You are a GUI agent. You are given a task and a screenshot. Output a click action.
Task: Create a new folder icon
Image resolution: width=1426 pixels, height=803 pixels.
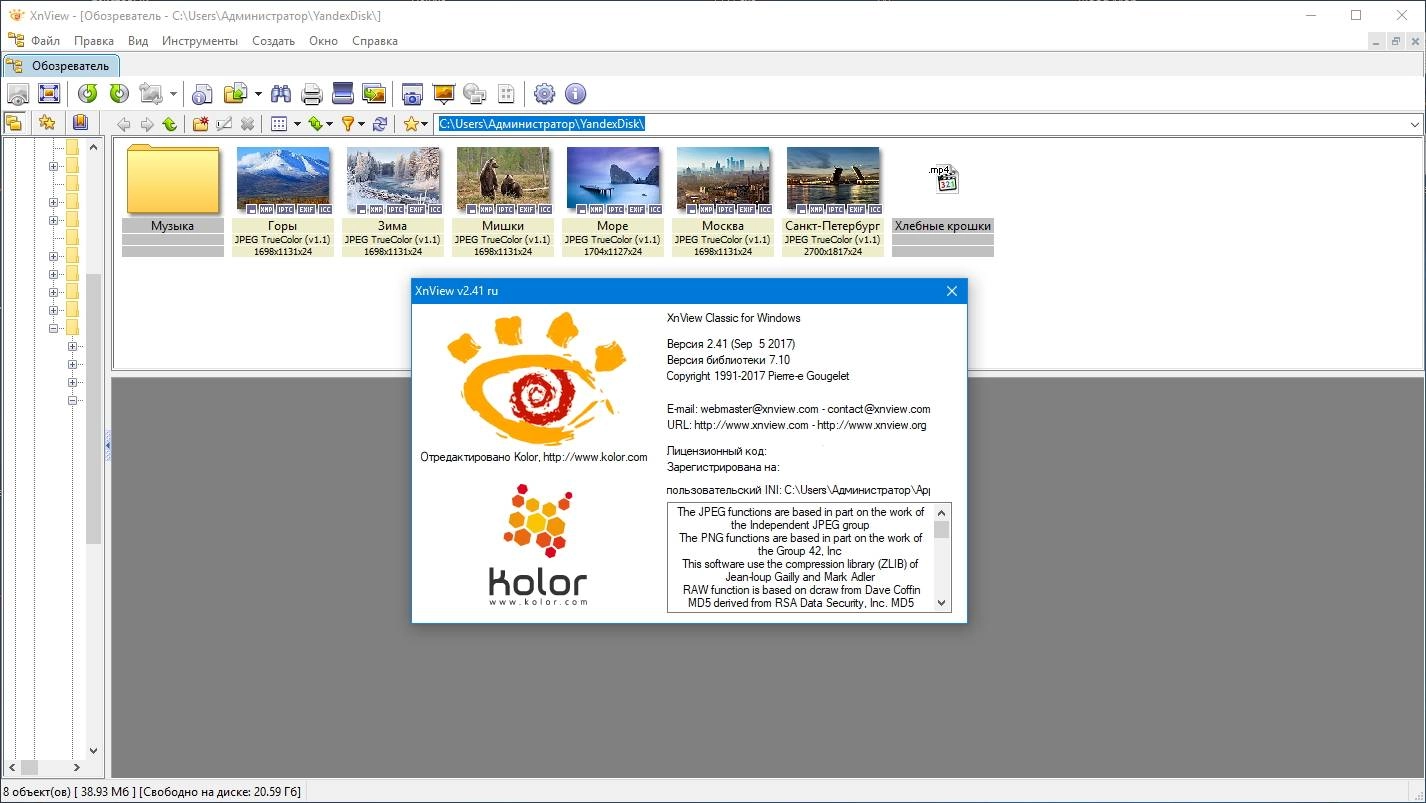click(x=200, y=124)
